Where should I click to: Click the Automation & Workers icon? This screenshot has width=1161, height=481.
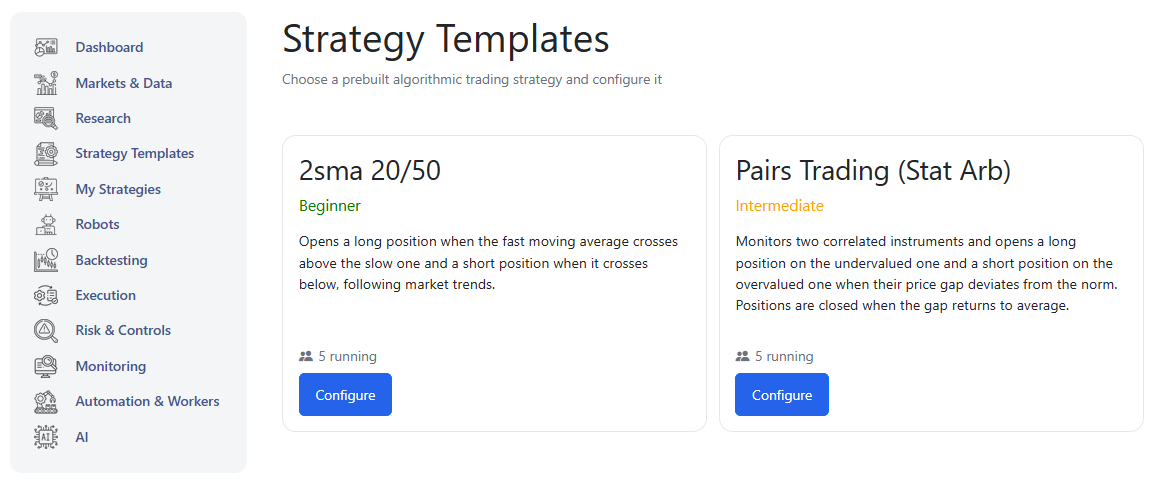click(x=46, y=401)
